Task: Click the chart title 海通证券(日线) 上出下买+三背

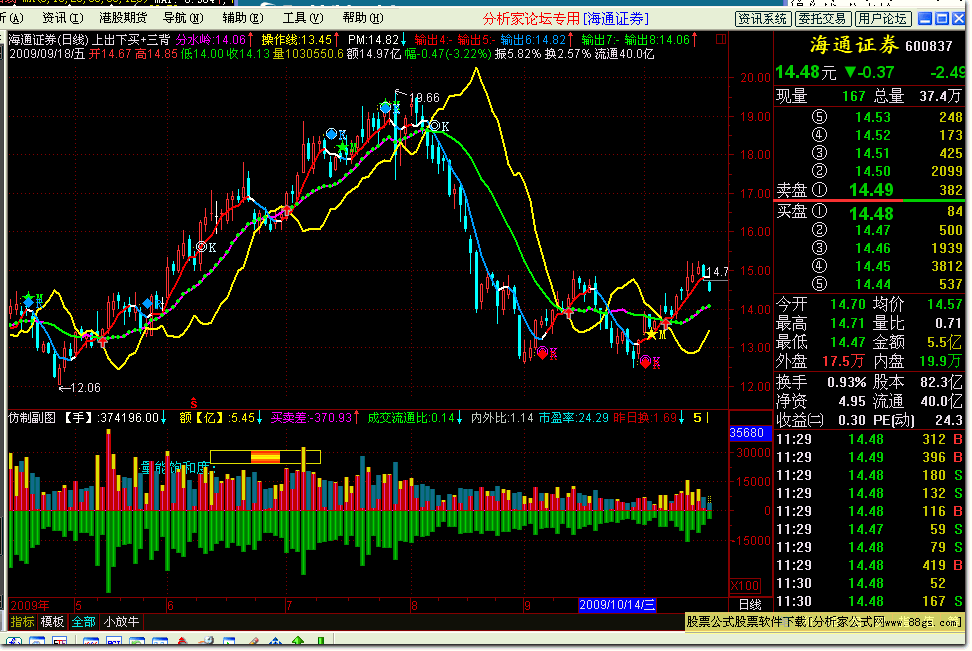Action: point(89,40)
